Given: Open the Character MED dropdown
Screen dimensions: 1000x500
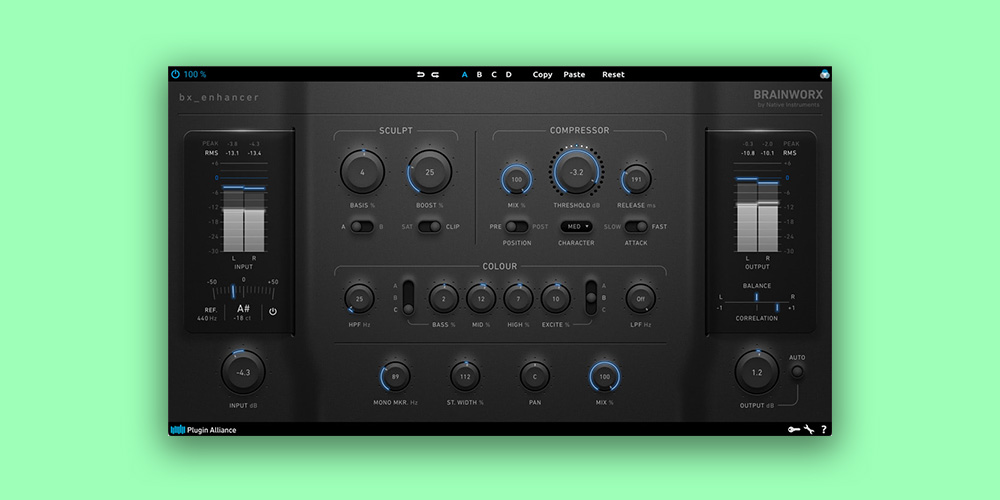Looking at the screenshot, I should coord(577,226).
